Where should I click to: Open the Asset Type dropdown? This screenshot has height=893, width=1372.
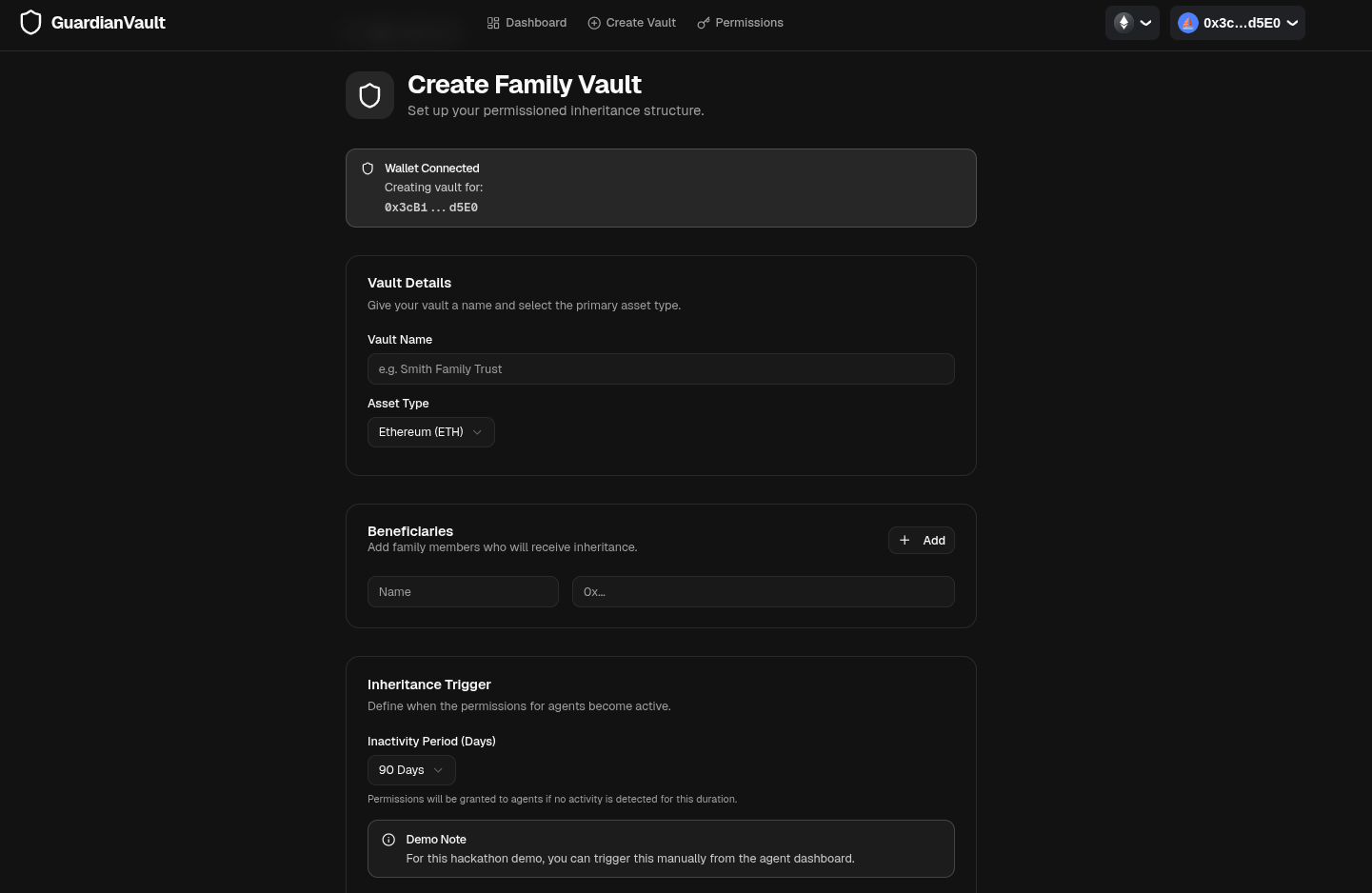pos(430,432)
